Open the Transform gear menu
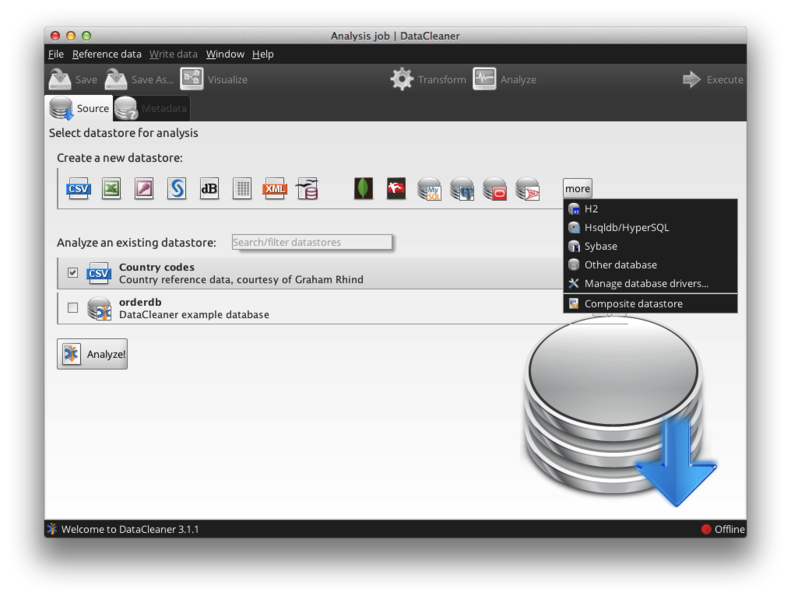Image resolution: width=791 pixels, height=599 pixels. 428,79
